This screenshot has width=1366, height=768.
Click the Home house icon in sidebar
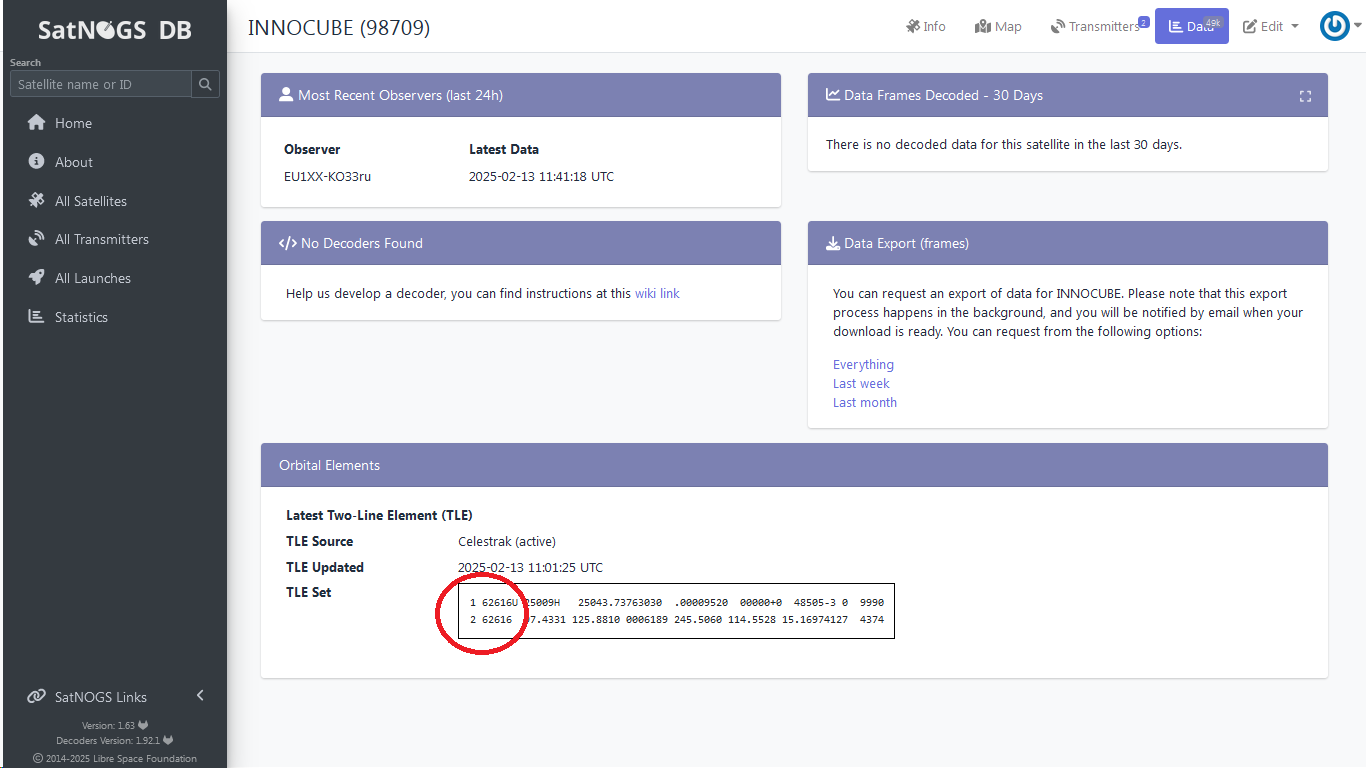click(37, 123)
